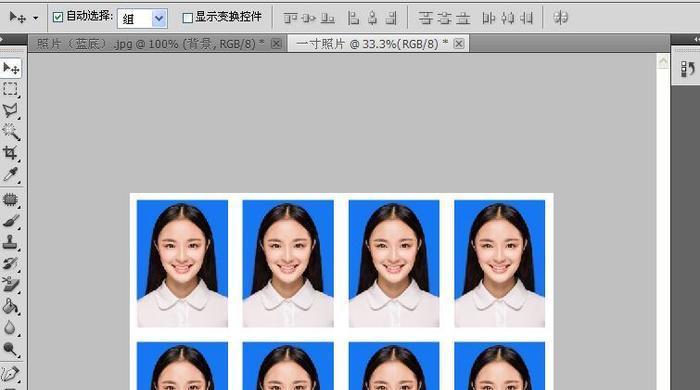This screenshot has height=390, width=700.
Task: Select the Polygonal Lasso tool
Action: coord(10,110)
